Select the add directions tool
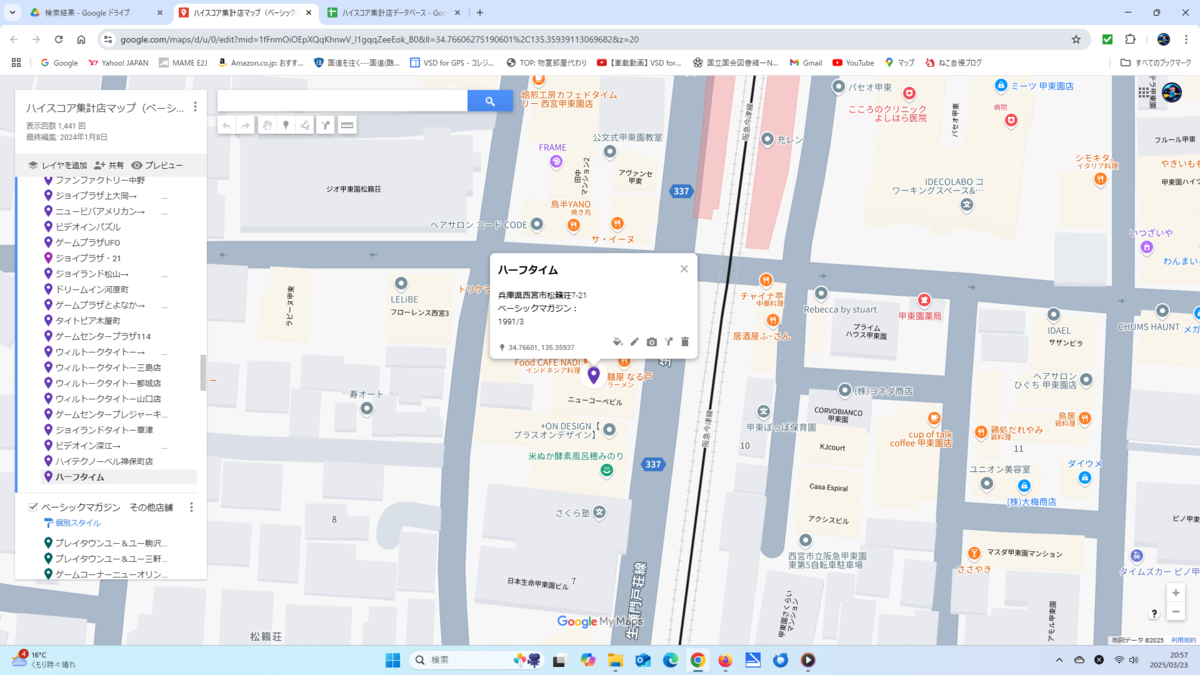 (325, 125)
